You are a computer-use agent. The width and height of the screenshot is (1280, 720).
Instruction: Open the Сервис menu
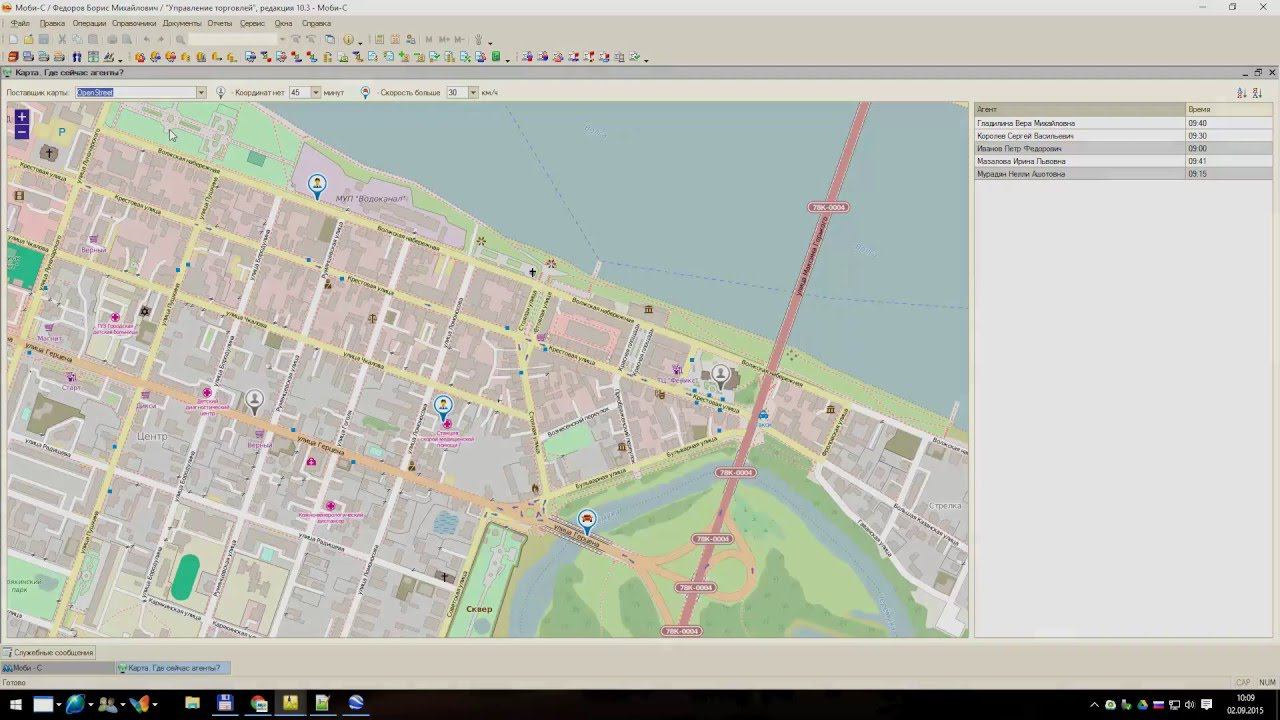point(253,23)
